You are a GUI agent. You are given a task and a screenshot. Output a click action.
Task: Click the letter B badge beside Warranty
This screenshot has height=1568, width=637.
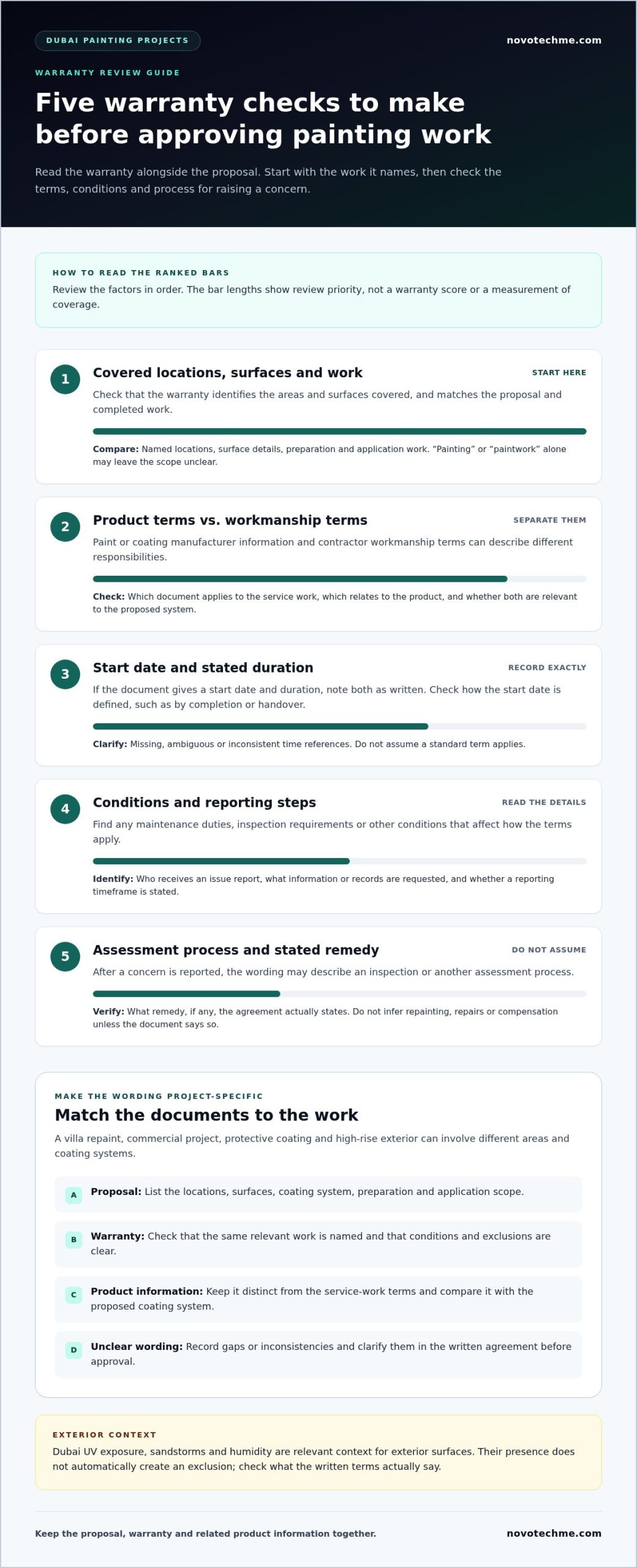[x=73, y=1240]
